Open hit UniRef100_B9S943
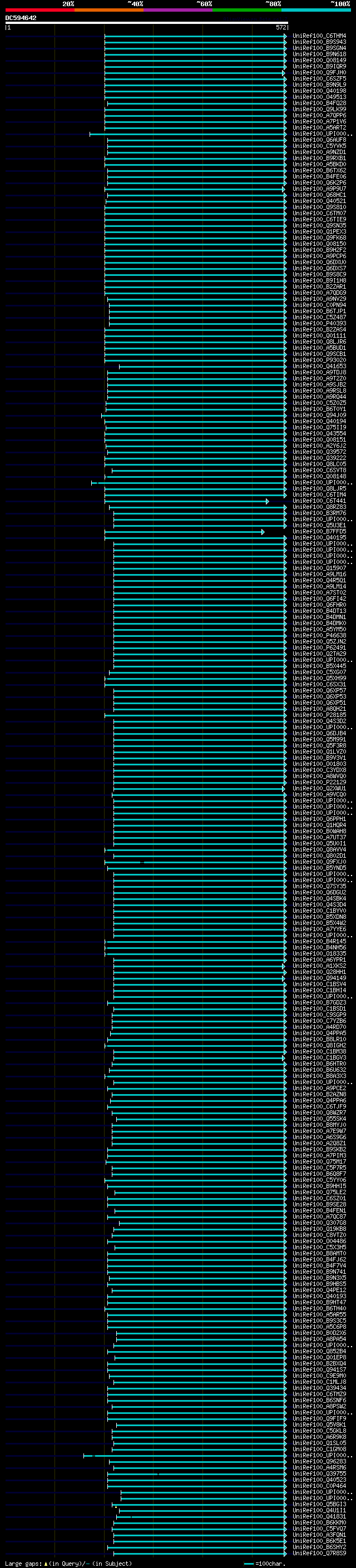 click(x=319, y=42)
